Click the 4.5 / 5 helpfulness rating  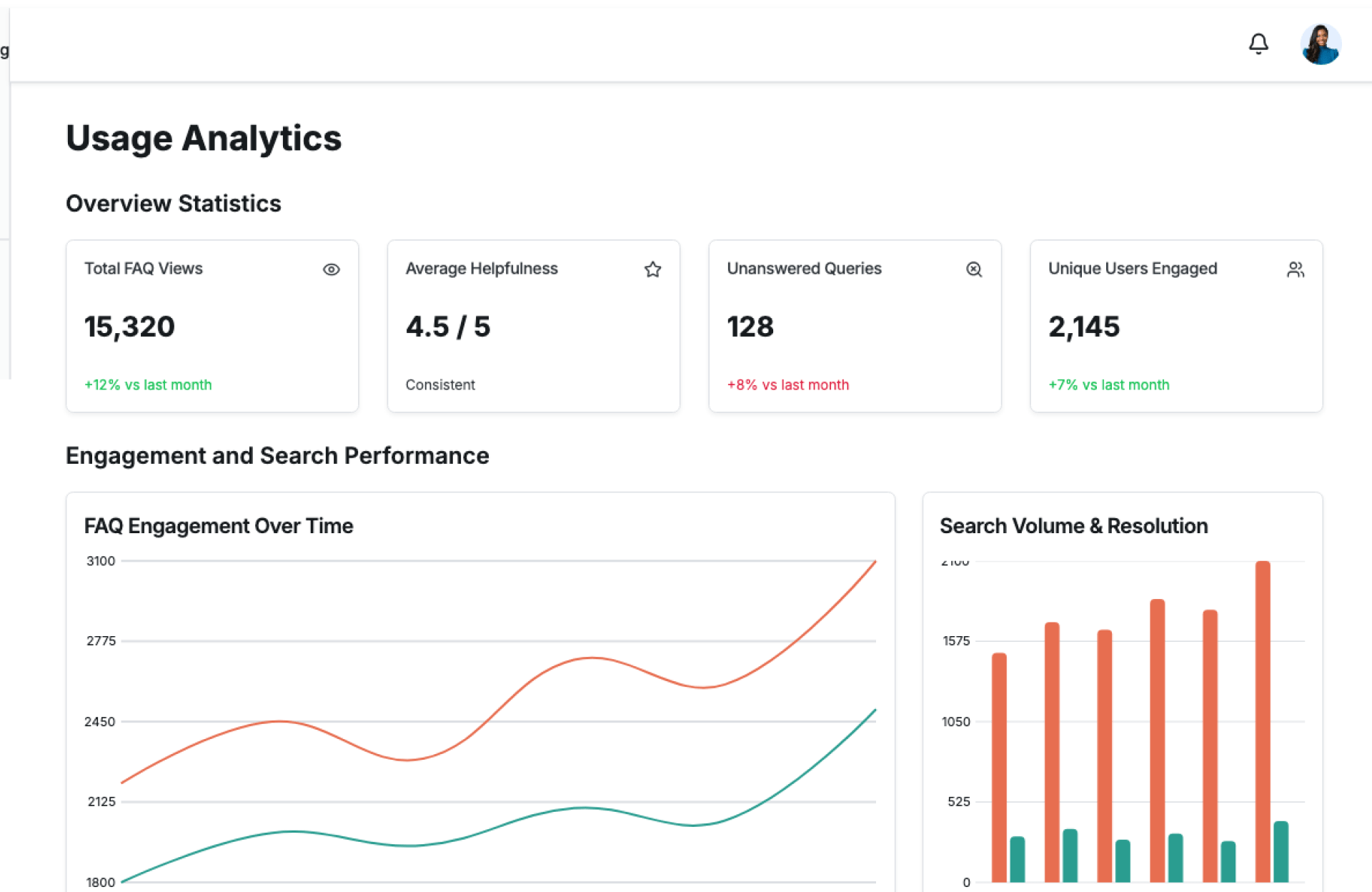[x=448, y=327]
